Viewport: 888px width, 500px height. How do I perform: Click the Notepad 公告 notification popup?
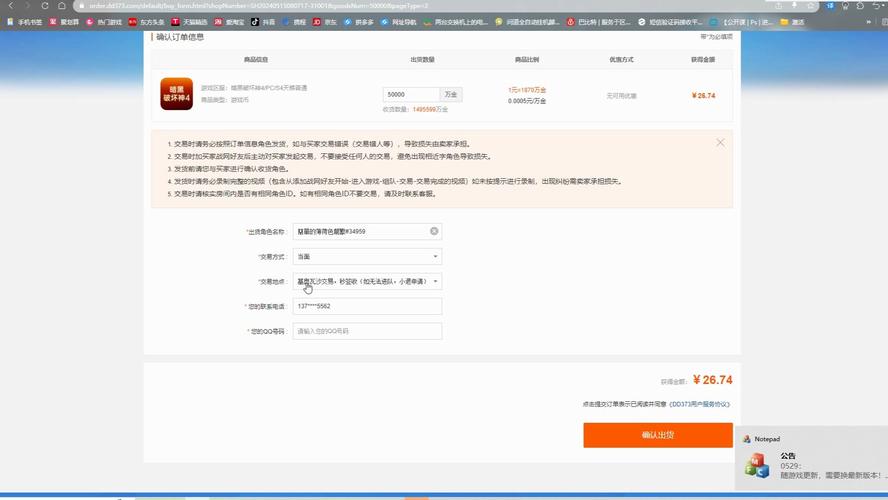click(812, 458)
